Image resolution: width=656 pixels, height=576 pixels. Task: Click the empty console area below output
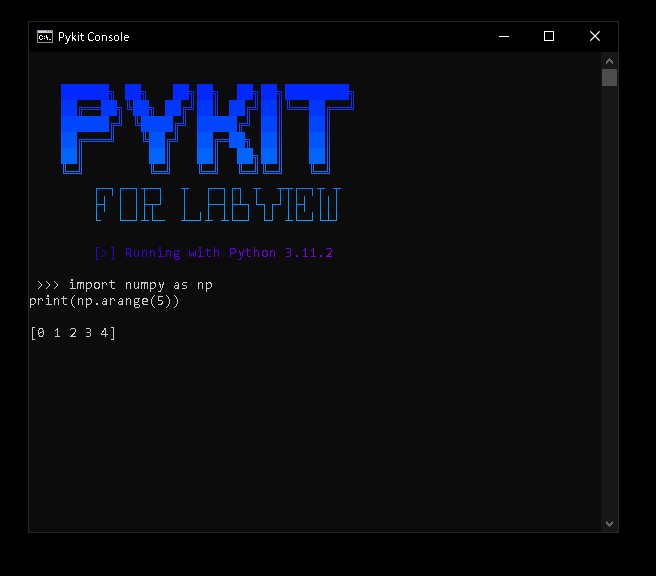(314, 435)
